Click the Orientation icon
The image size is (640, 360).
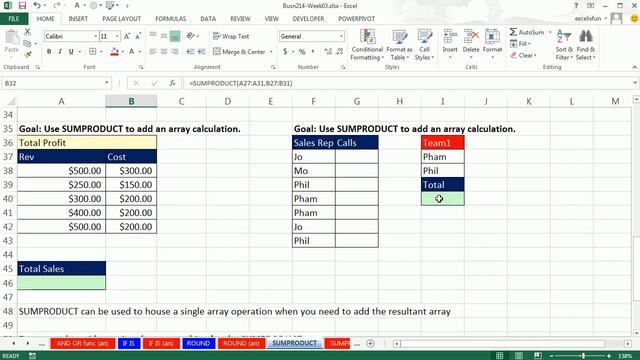tap(190, 36)
